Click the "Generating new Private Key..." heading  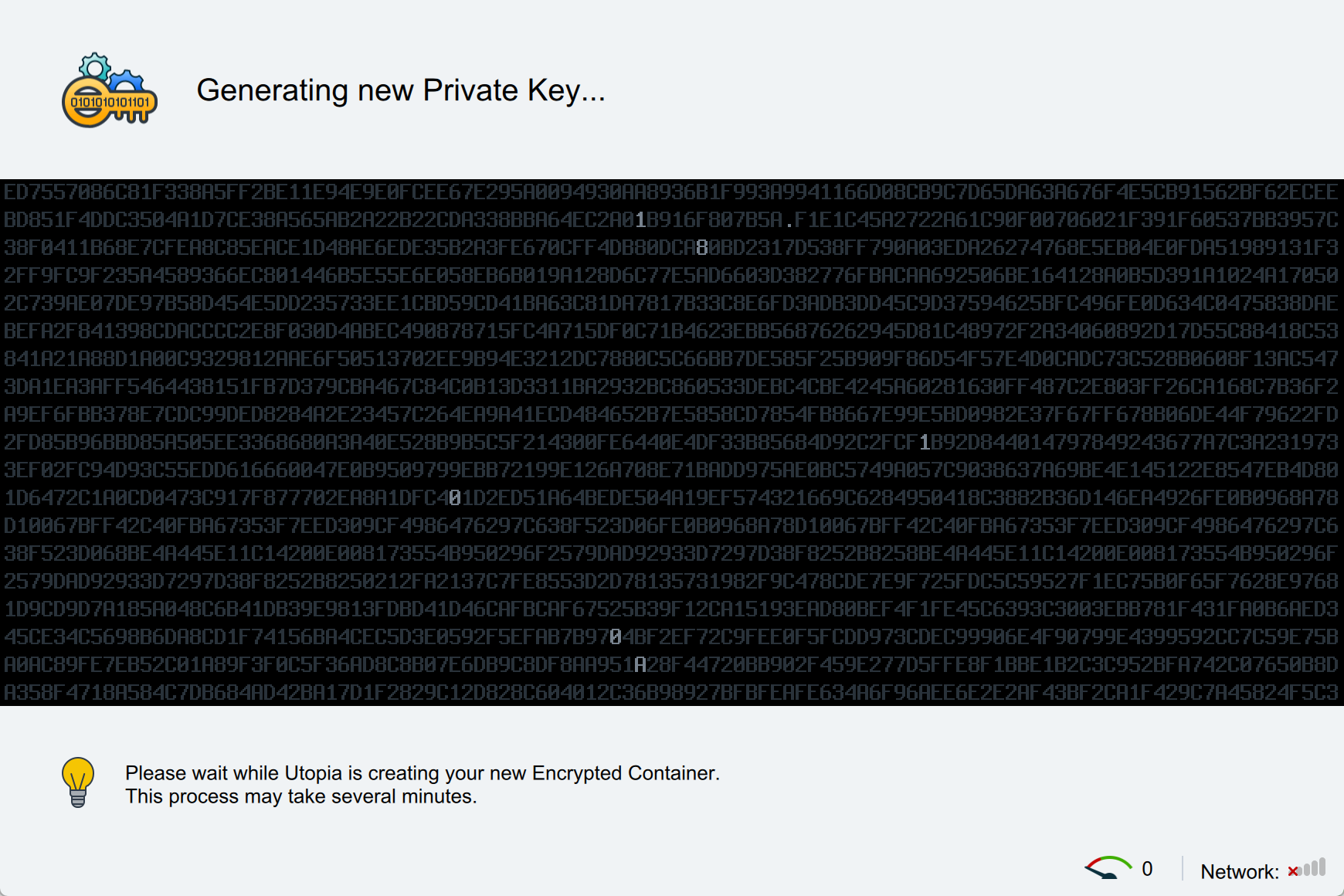pyautogui.click(x=401, y=90)
